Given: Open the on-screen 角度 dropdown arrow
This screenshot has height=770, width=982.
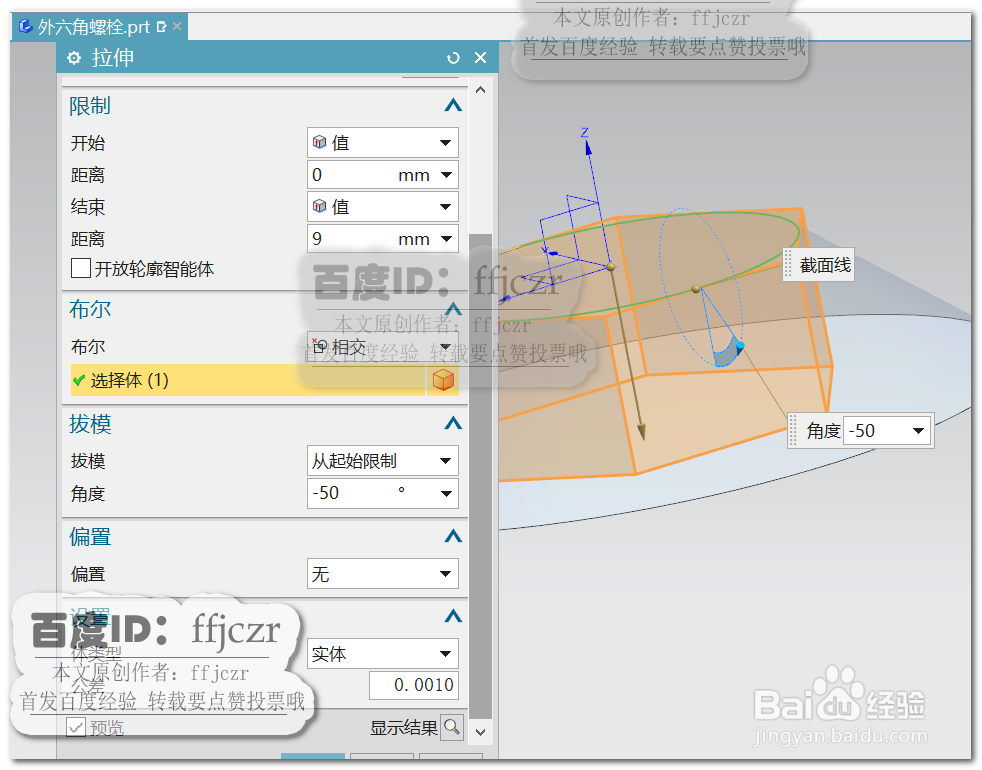Looking at the screenshot, I should (x=918, y=431).
